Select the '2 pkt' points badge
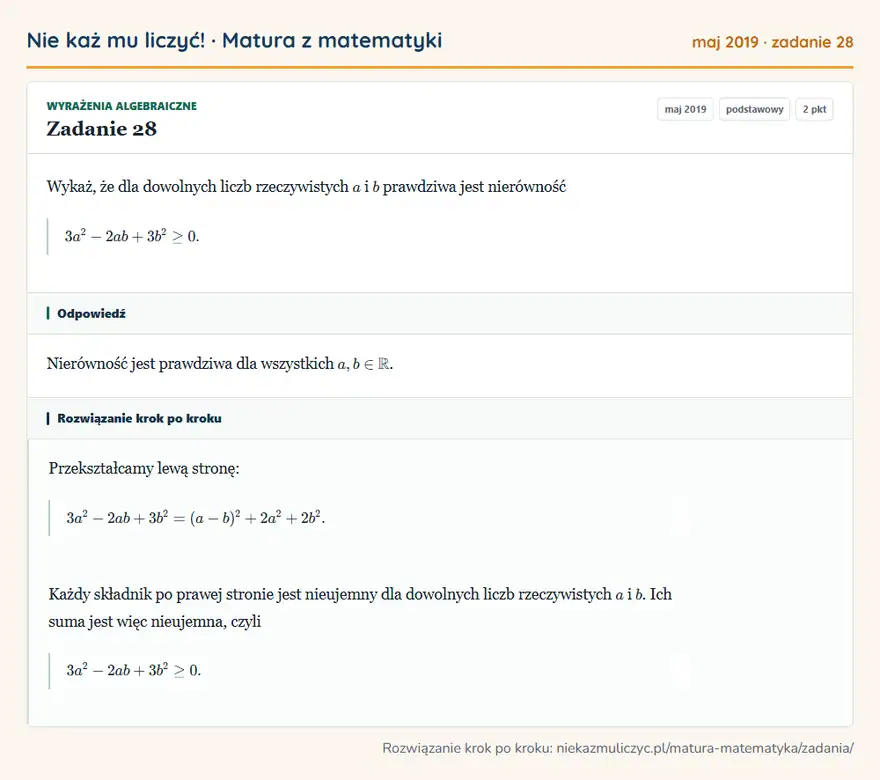 (814, 109)
